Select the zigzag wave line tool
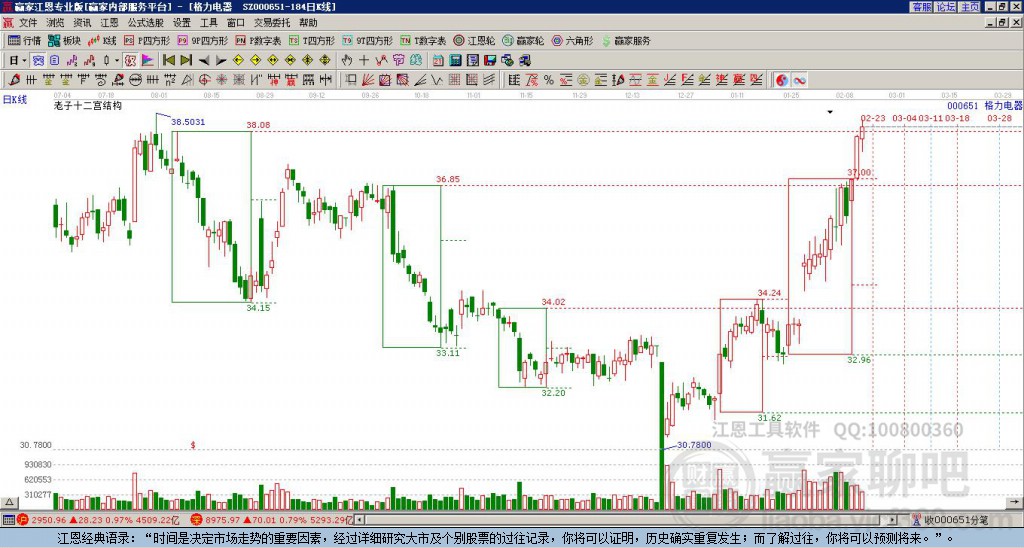Screen dimensions: 1024x548 click(x=436, y=80)
